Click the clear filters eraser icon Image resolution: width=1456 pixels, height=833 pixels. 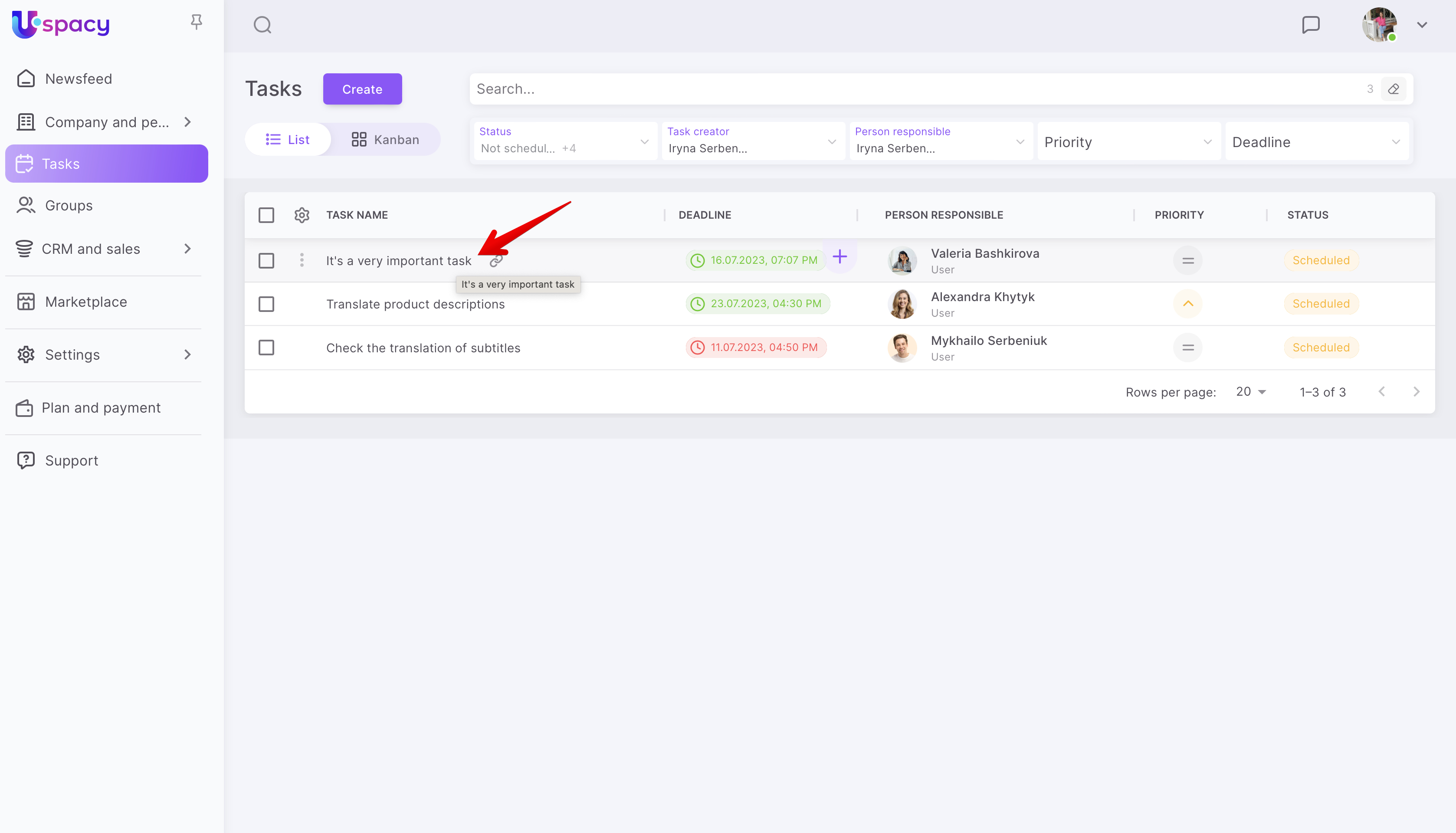1393,89
